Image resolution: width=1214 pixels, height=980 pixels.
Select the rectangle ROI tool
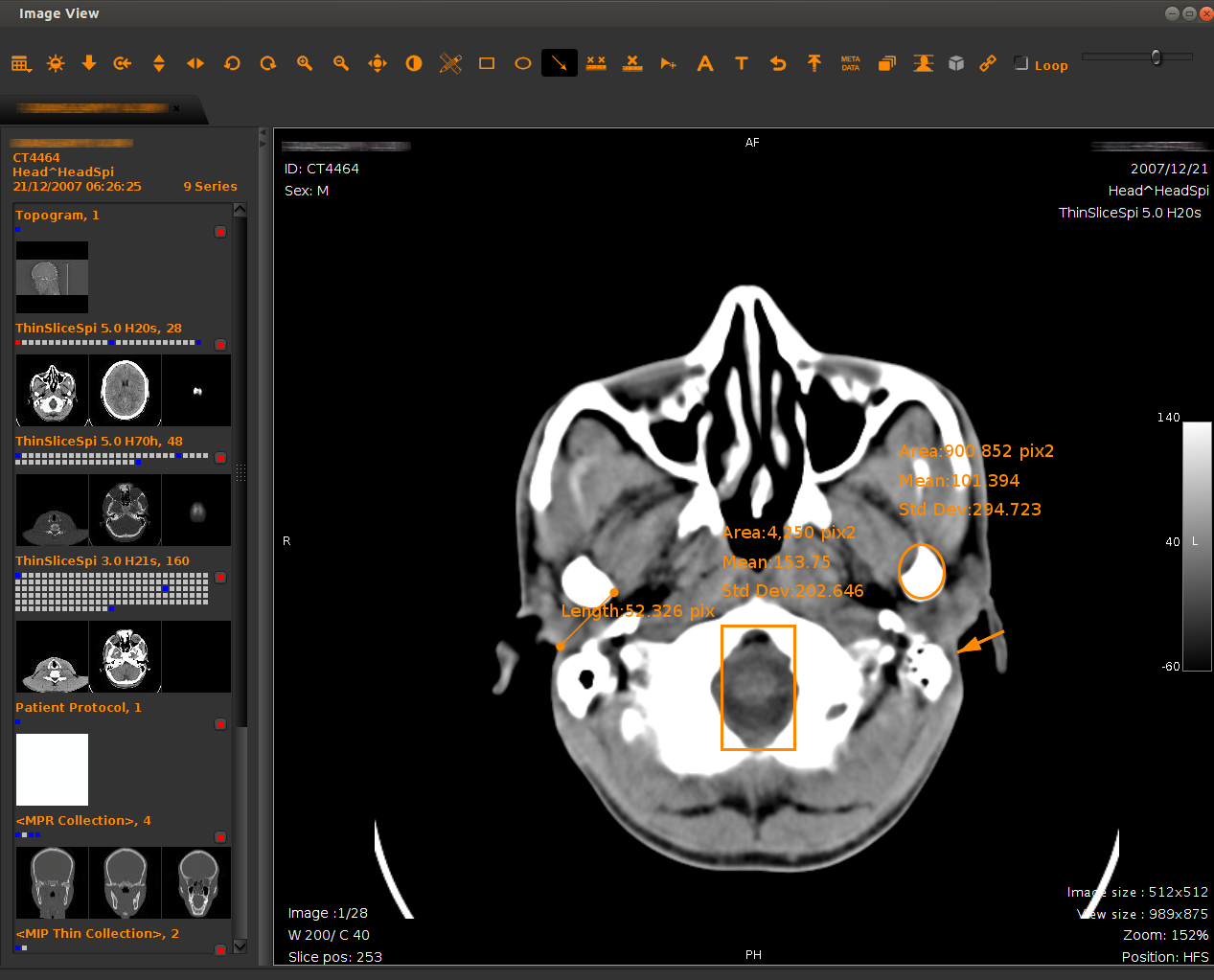[487, 64]
